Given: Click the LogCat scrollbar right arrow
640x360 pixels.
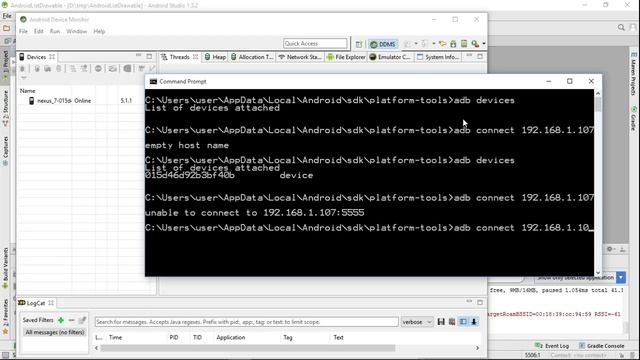Looking at the screenshot, I should [x=477, y=348].
